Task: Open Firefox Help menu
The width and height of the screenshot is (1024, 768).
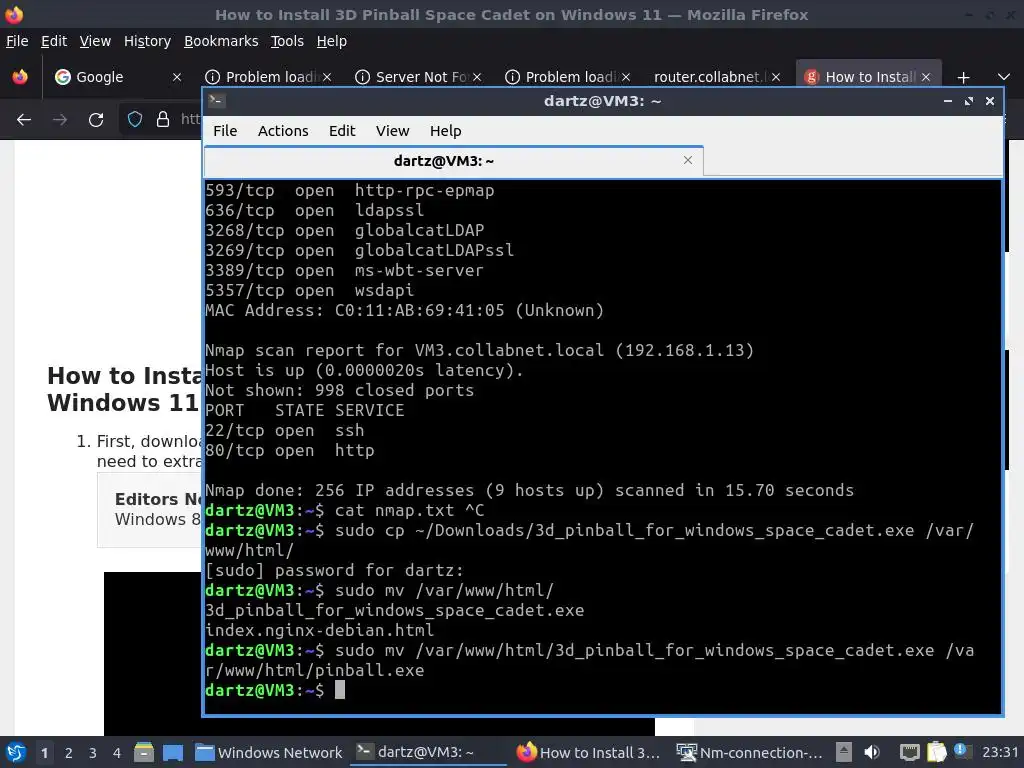Action: (x=331, y=41)
